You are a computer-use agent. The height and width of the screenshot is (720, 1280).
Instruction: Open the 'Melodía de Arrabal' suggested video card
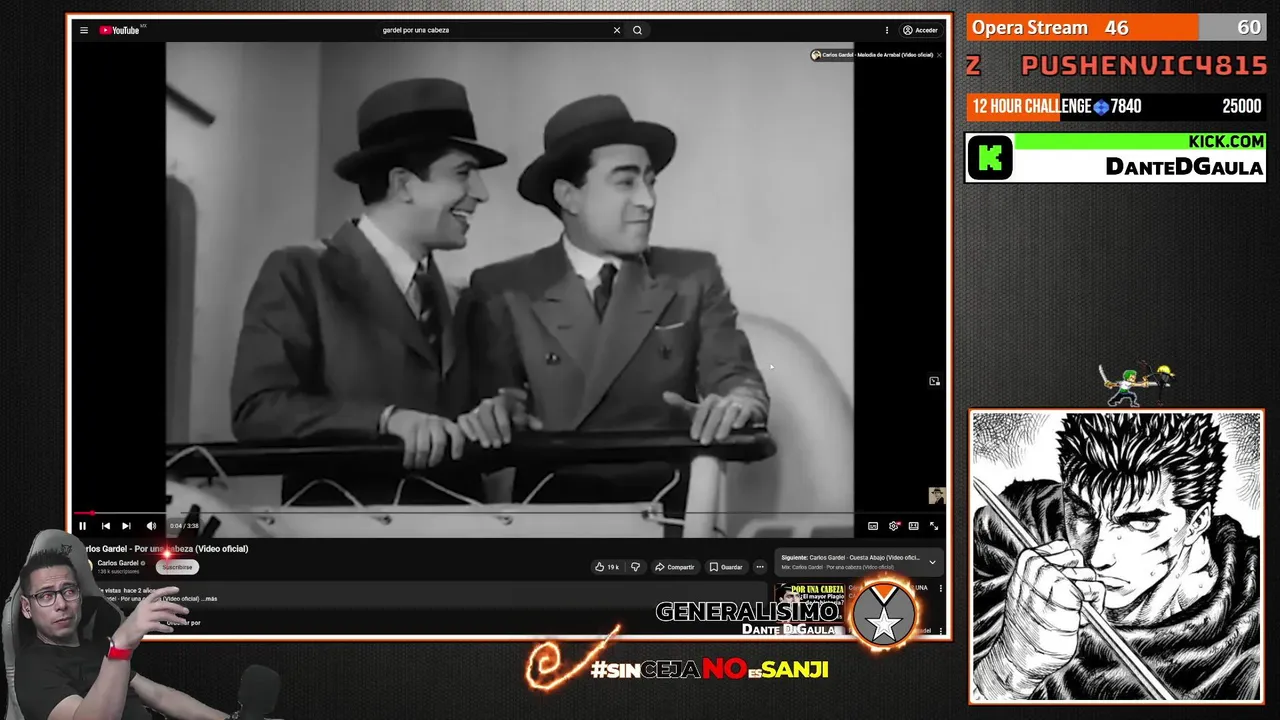872,55
